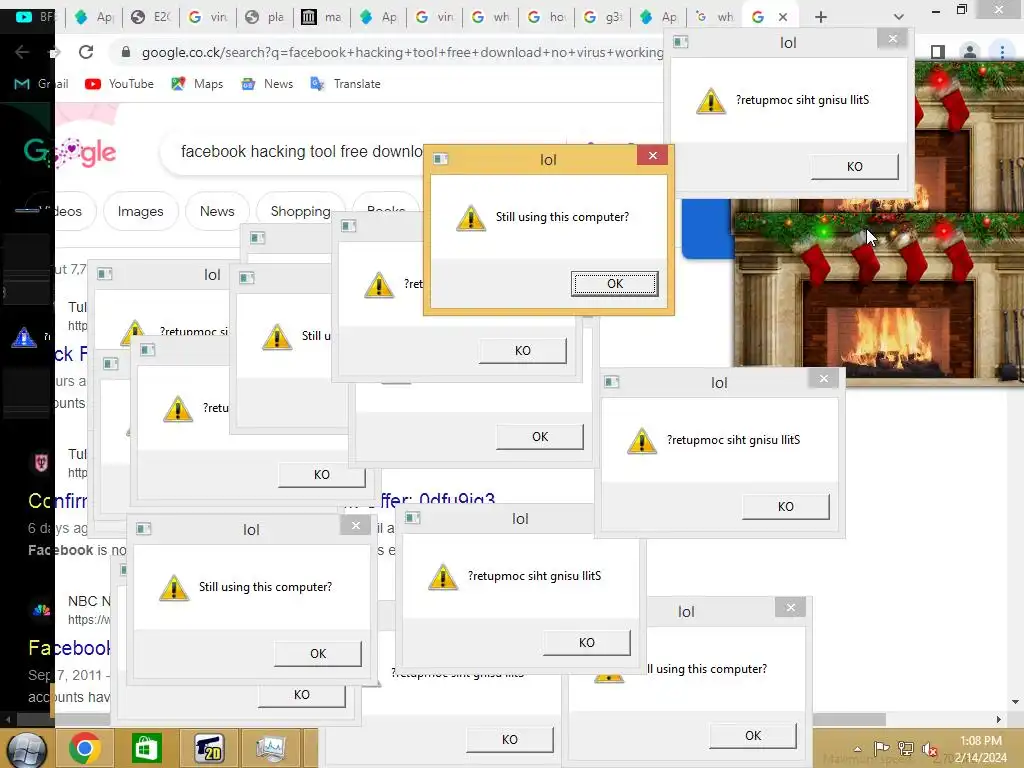1024x768 pixels.
Task: Open the Windows Start button
Action: coord(25,749)
